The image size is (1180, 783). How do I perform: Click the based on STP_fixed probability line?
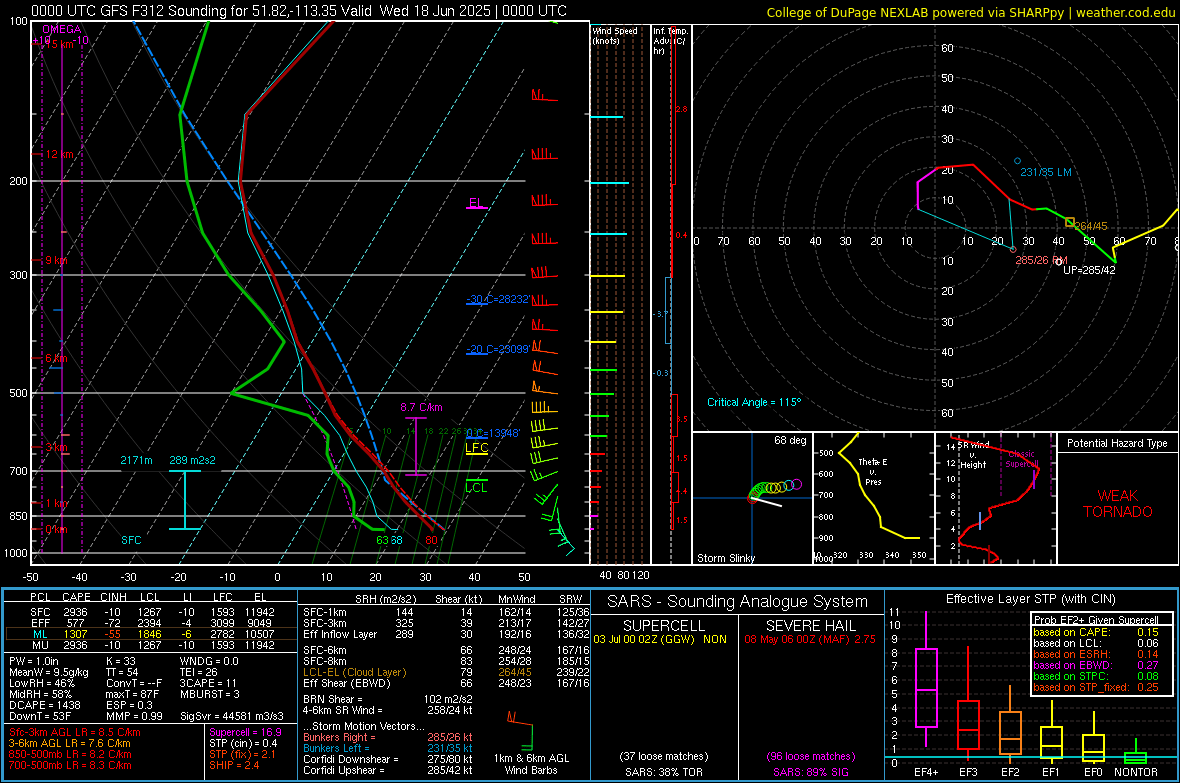pyautogui.click(x=1096, y=687)
